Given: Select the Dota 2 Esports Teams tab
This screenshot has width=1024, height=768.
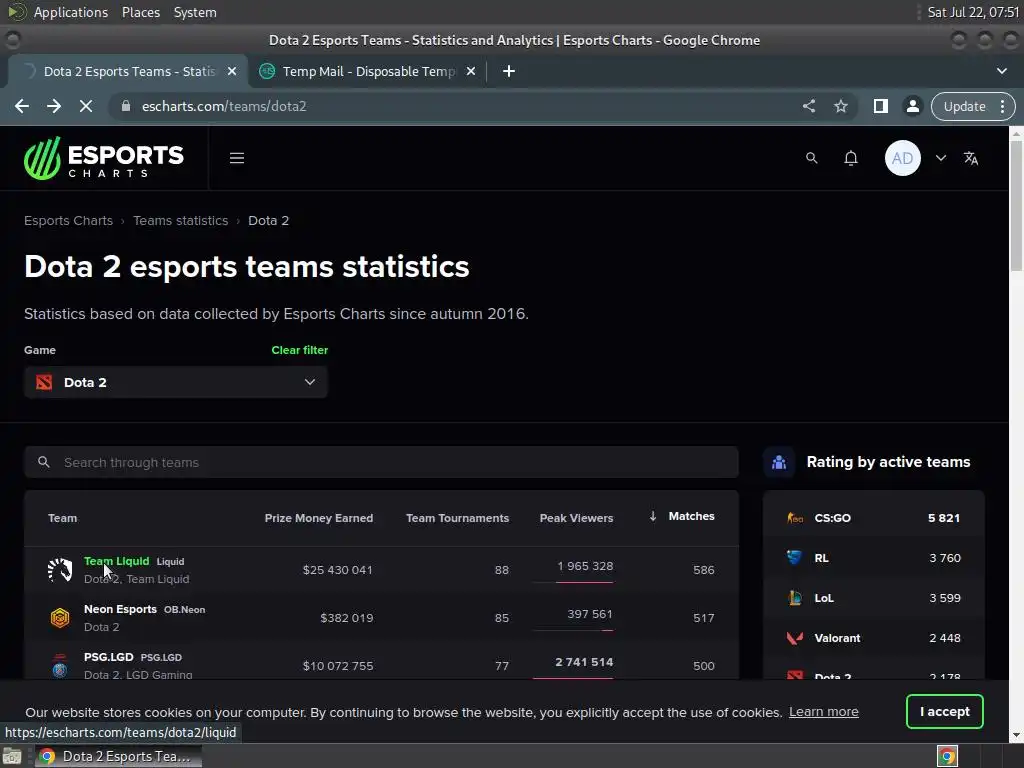Looking at the screenshot, I should point(127,71).
